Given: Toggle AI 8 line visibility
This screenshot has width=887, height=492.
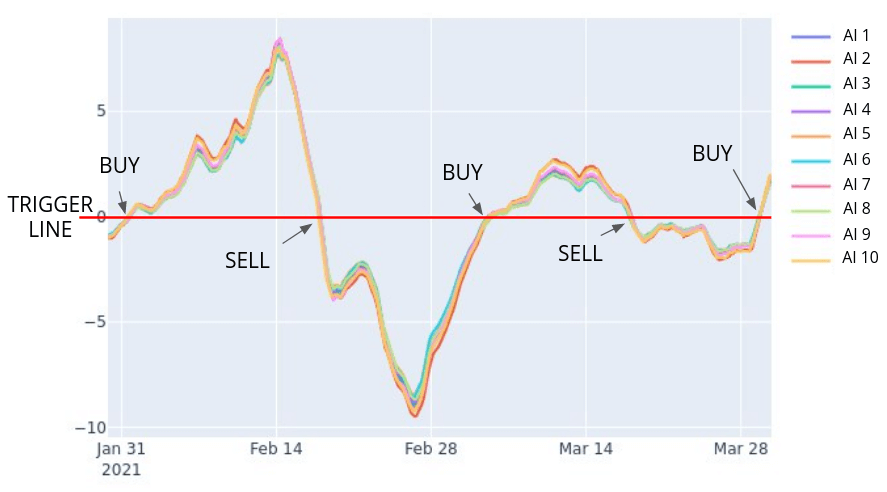Looking at the screenshot, I should tap(856, 209).
